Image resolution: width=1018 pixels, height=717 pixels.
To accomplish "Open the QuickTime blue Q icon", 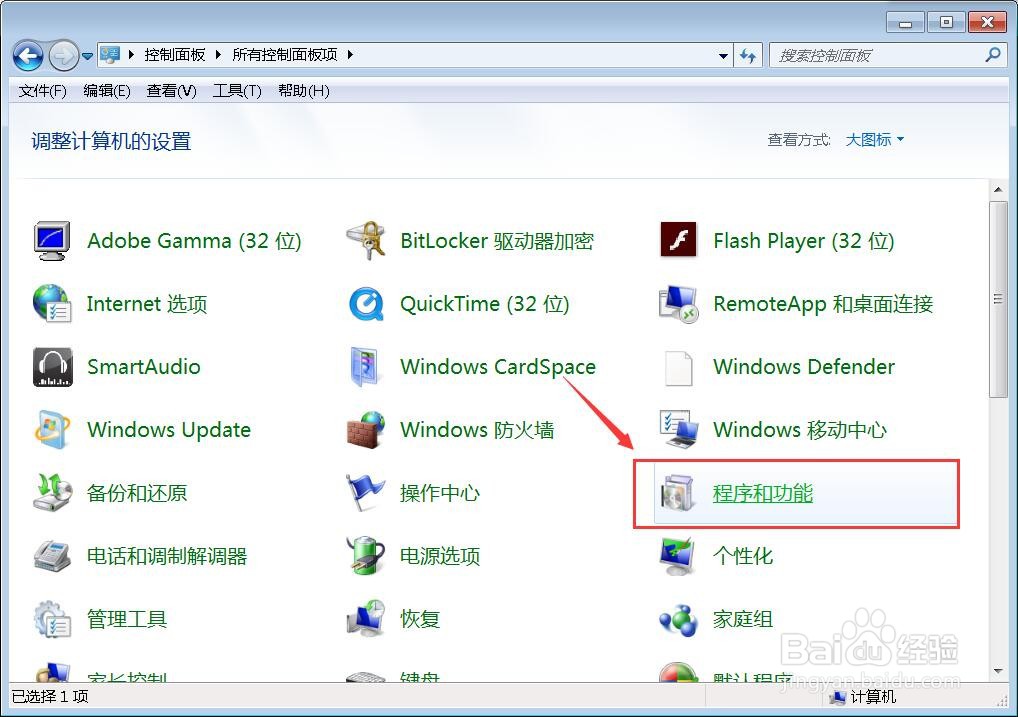I will (366, 304).
